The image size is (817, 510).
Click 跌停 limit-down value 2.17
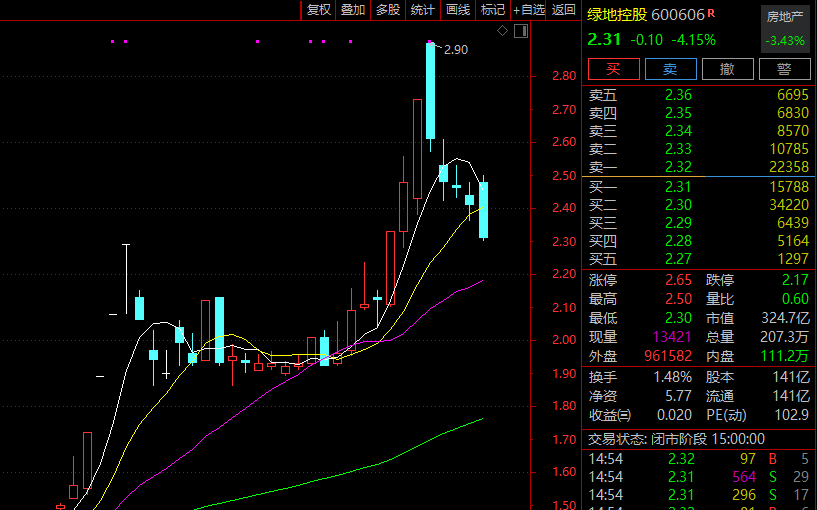click(795, 280)
